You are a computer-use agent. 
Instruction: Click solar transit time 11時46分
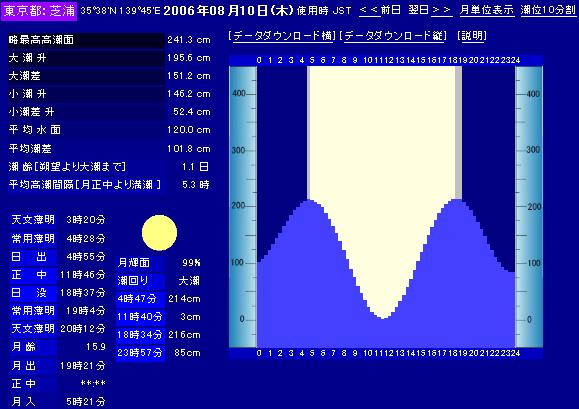pos(83,275)
